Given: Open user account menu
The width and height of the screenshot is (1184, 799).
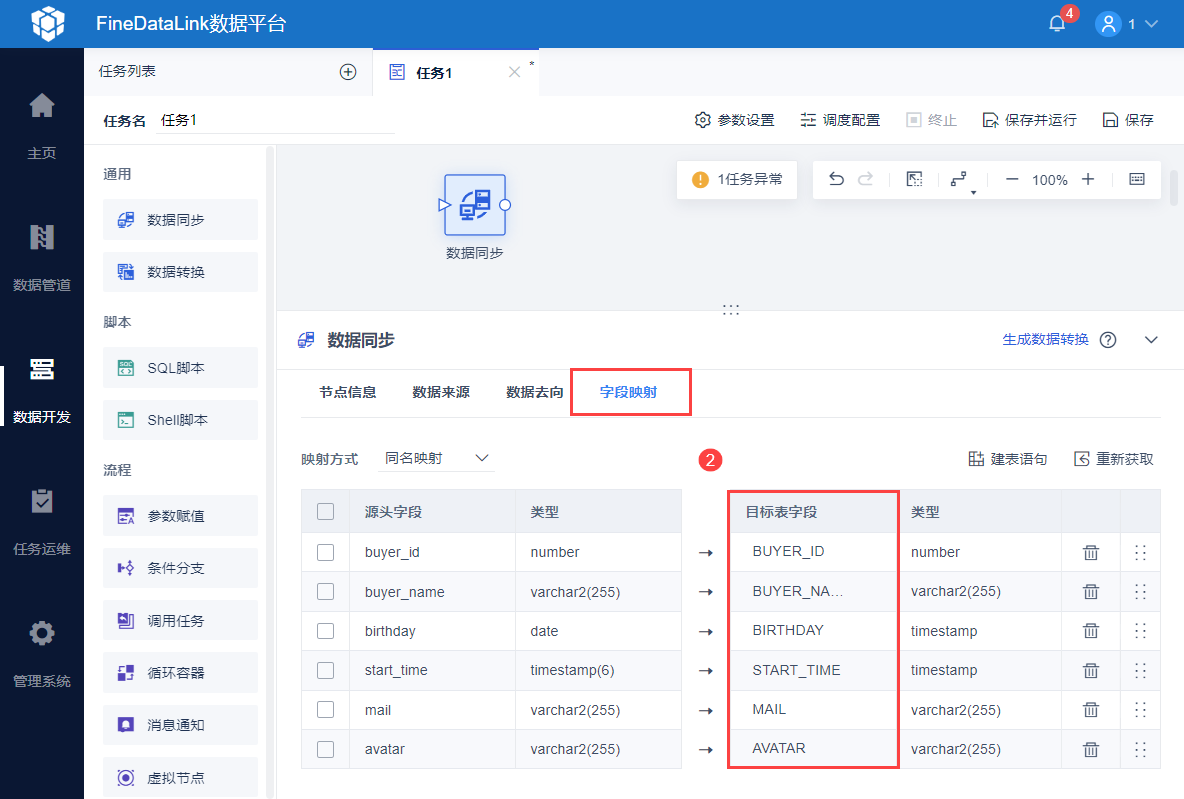Looking at the screenshot, I should (x=1127, y=23).
